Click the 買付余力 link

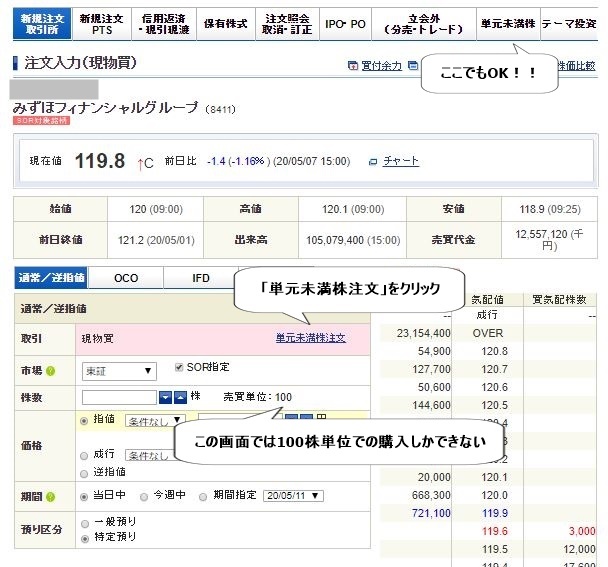pos(382,66)
